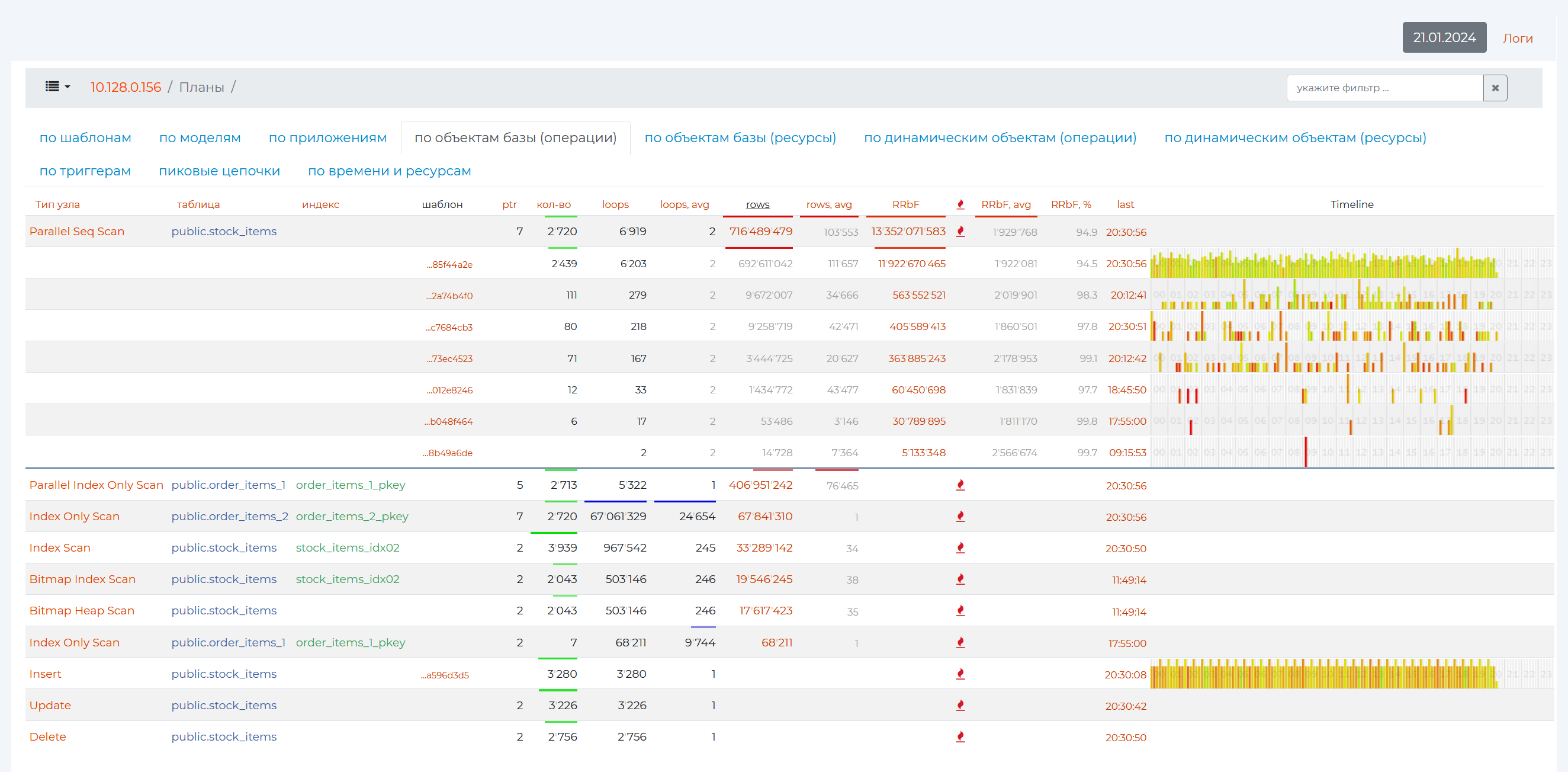Open the пиковые цепочки tab
This screenshot has width=1568, height=772.
click(x=219, y=171)
